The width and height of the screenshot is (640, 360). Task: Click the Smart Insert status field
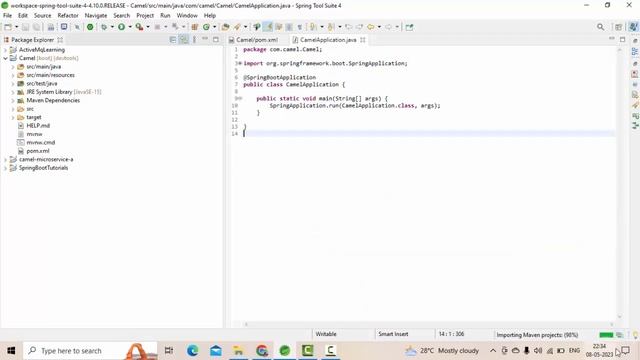(393, 334)
